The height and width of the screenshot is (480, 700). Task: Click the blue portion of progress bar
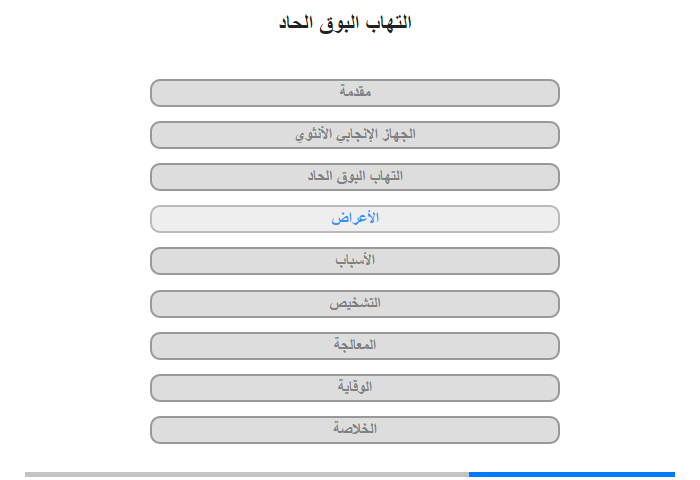571,474
